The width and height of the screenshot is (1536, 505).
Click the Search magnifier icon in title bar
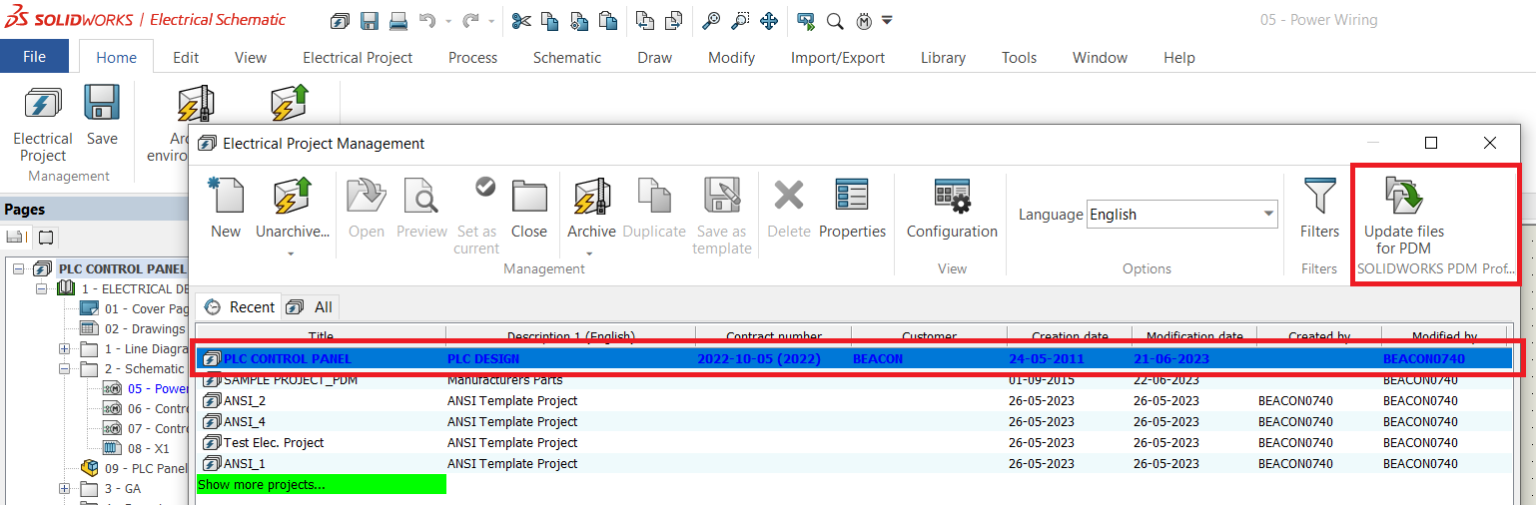coord(835,20)
